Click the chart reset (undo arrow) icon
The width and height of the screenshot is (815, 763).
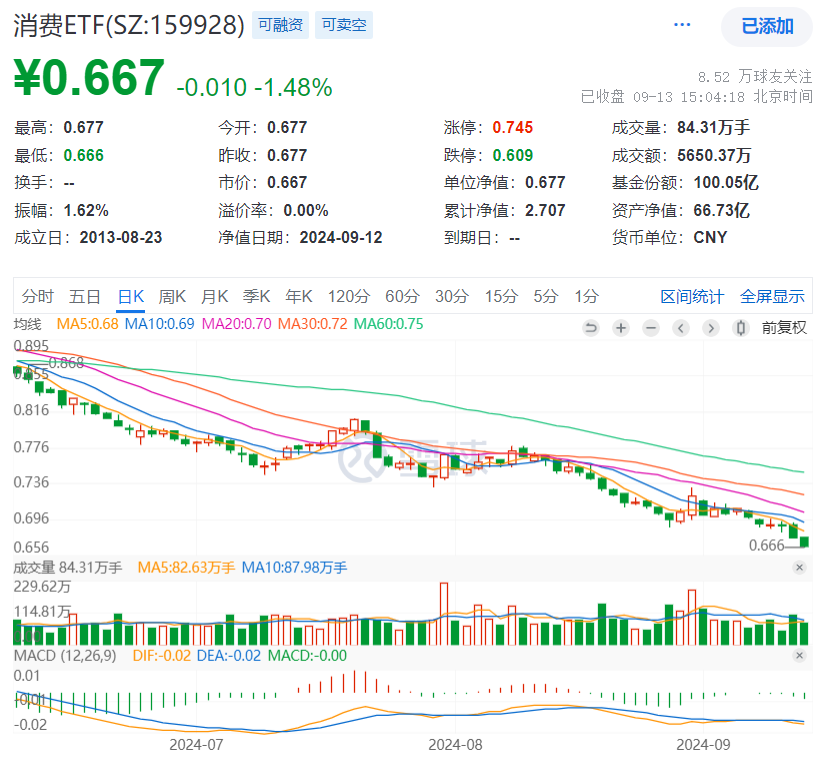click(x=591, y=328)
